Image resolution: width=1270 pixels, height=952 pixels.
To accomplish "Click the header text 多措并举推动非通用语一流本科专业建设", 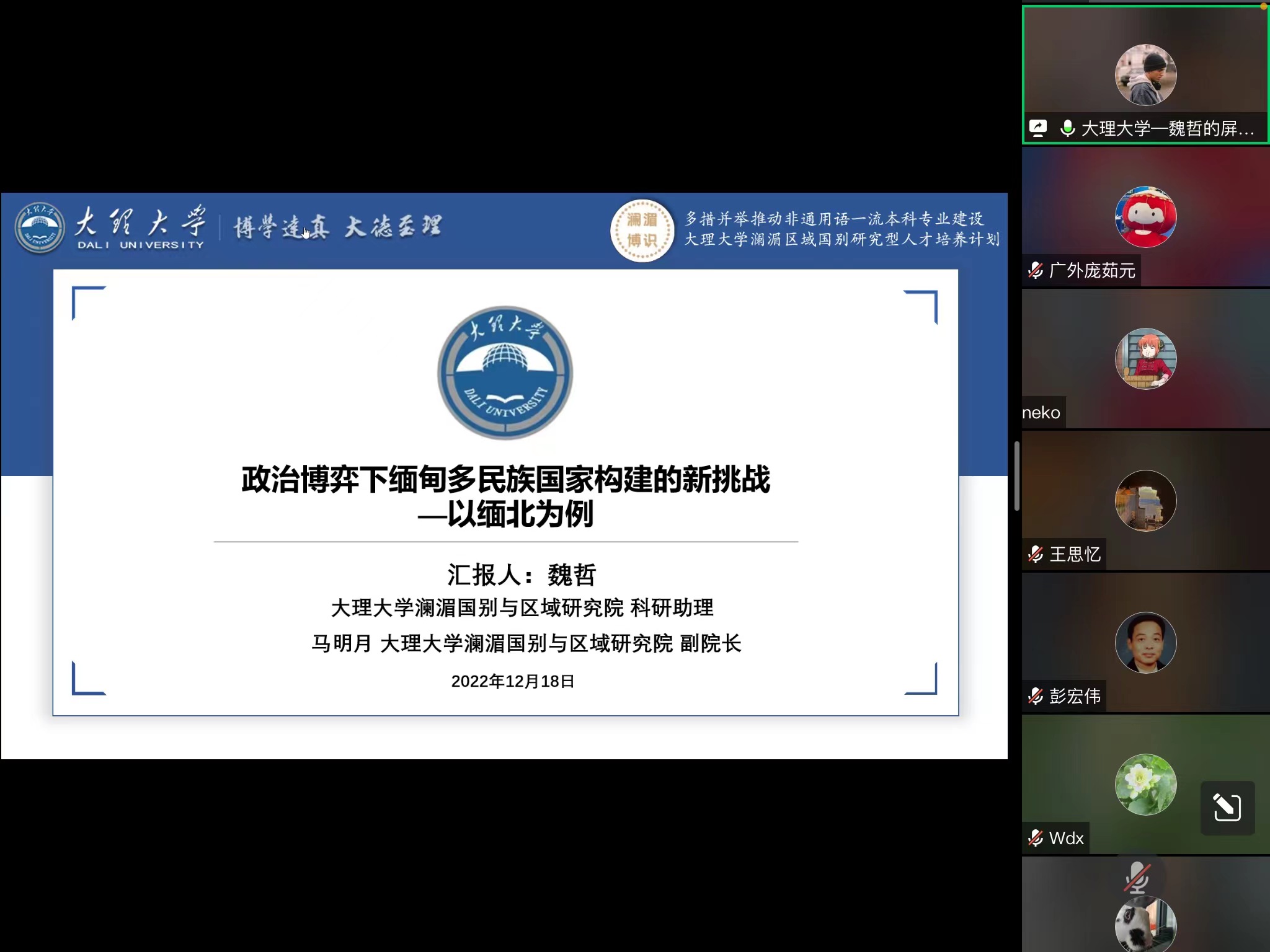I will pyautogui.click(x=834, y=219).
